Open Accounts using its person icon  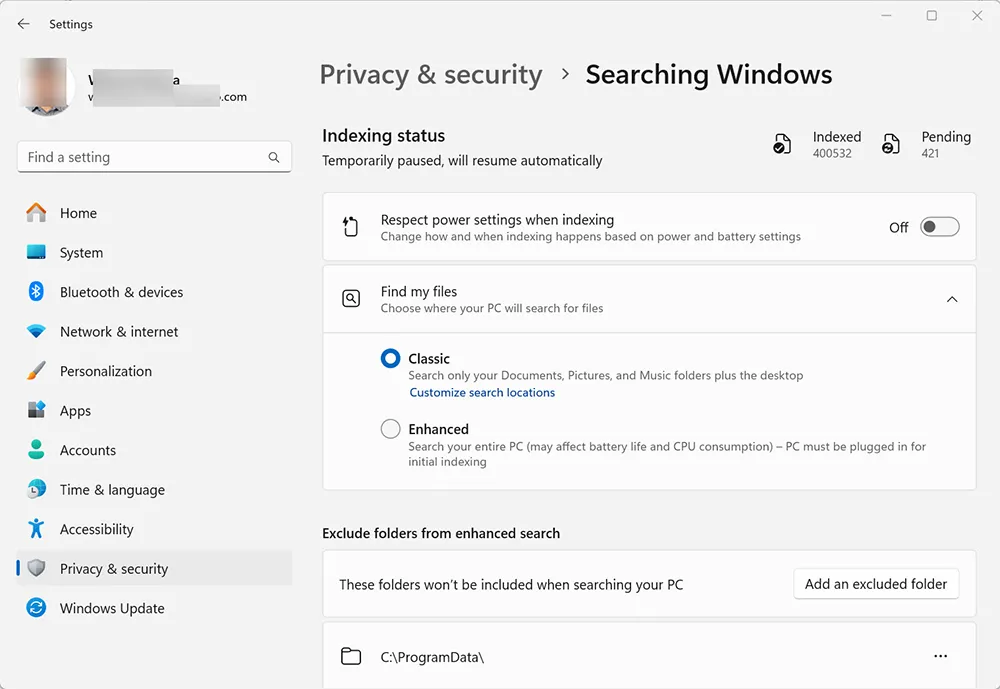click(x=38, y=450)
